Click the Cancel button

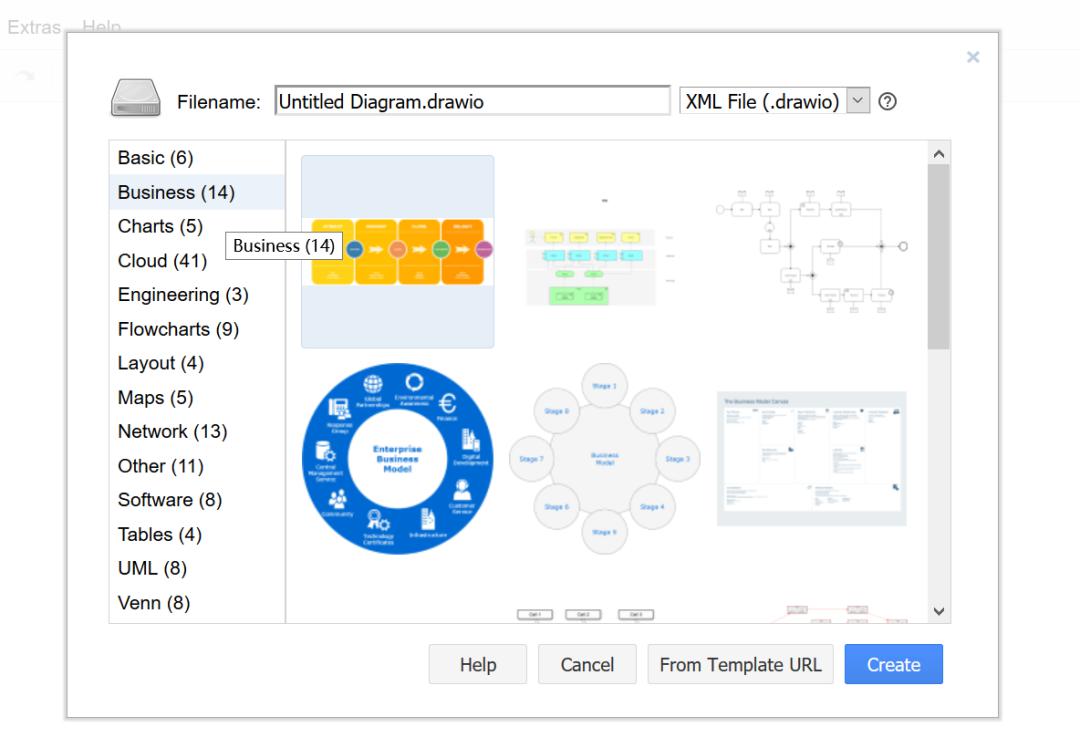[587, 664]
